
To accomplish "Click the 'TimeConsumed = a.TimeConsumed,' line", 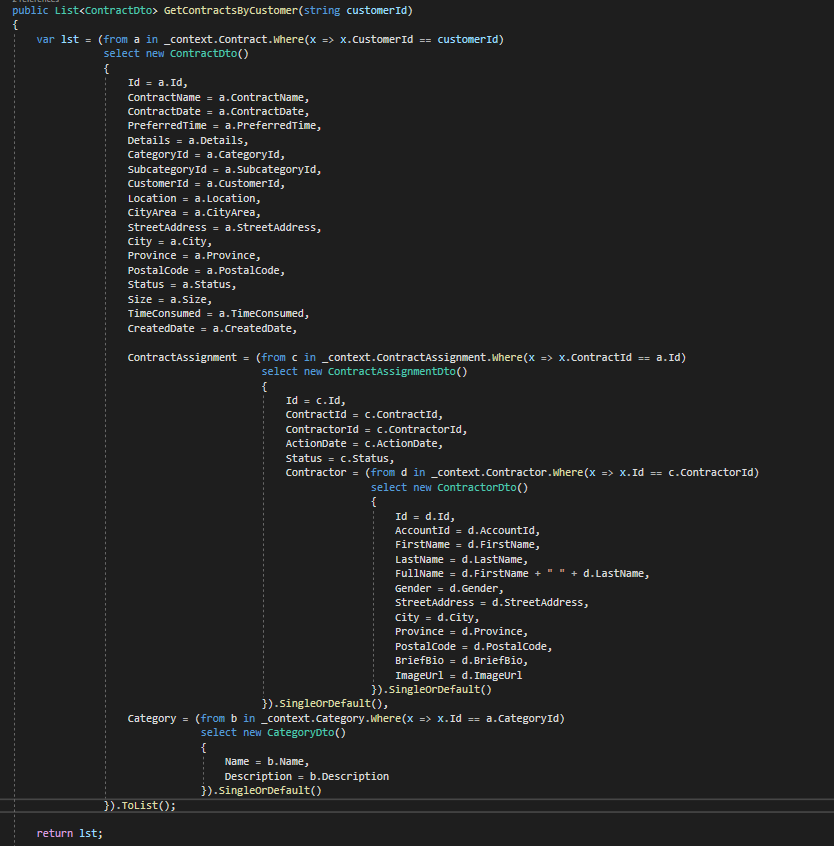I will pos(218,313).
